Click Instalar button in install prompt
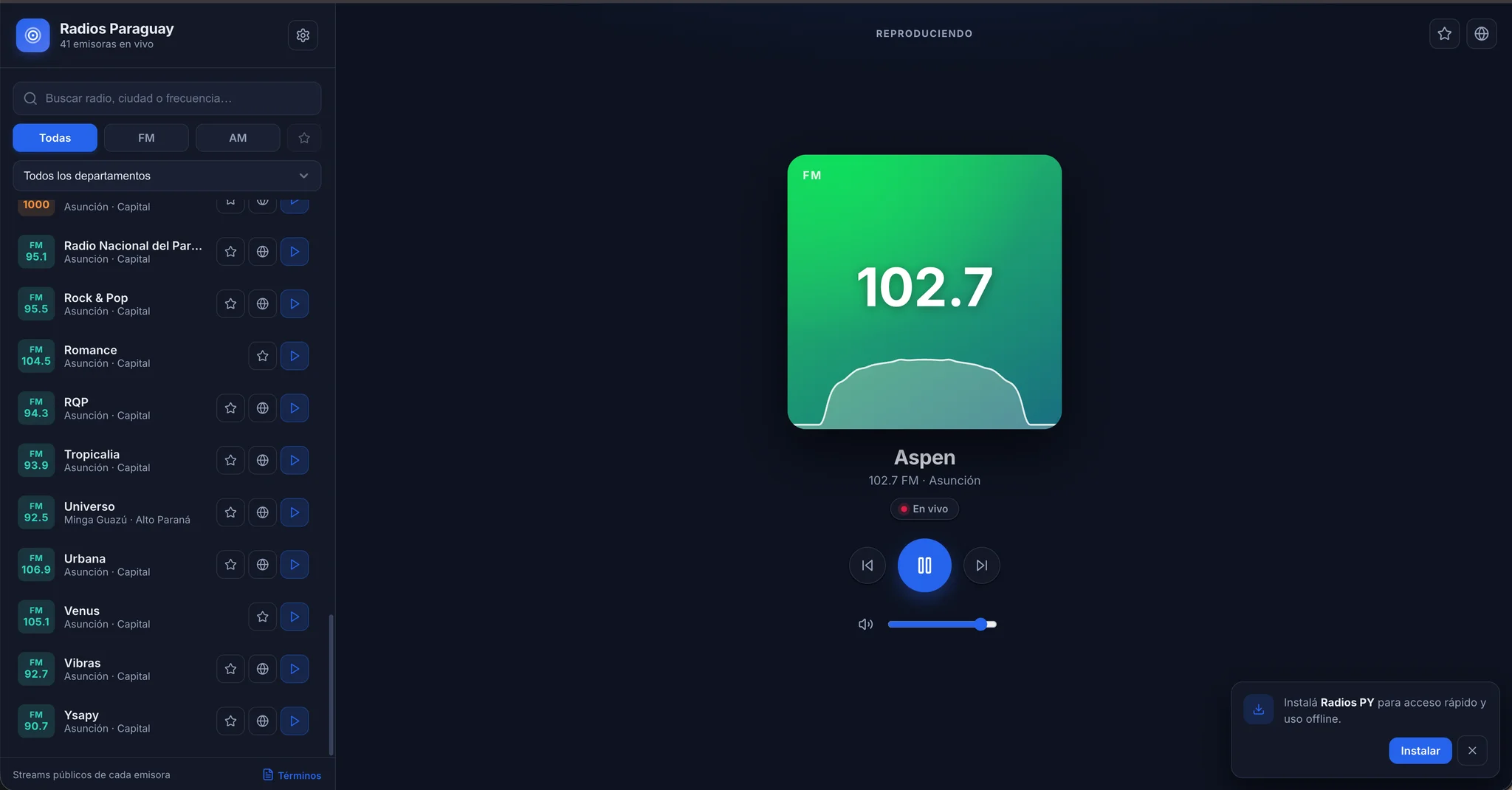The image size is (1512, 790). click(x=1420, y=751)
